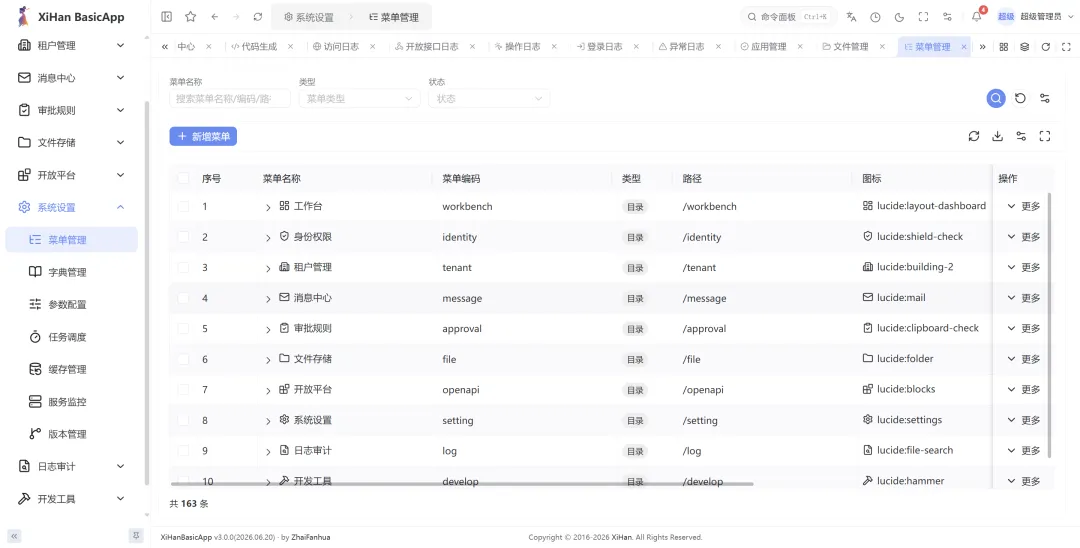Open 更多 dropdown for the log row

tap(1024, 450)
